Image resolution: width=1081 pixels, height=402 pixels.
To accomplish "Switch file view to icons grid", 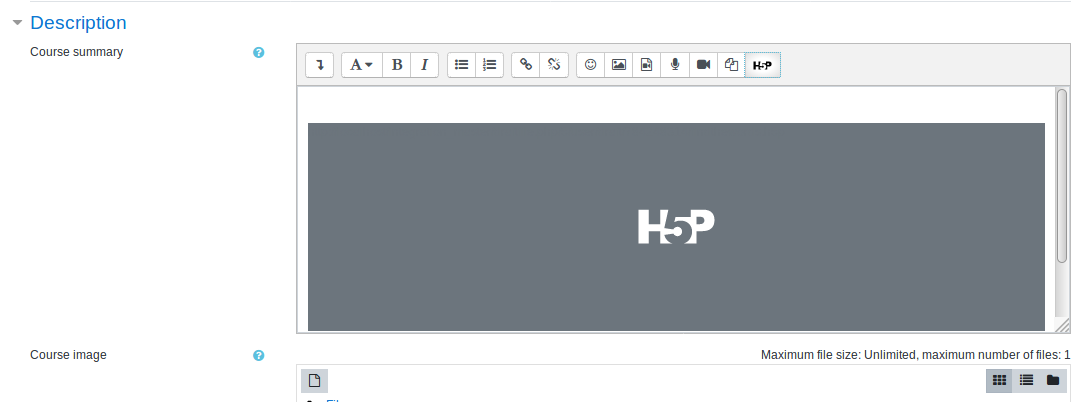I will pyautogui.click(x=999, y=380).
